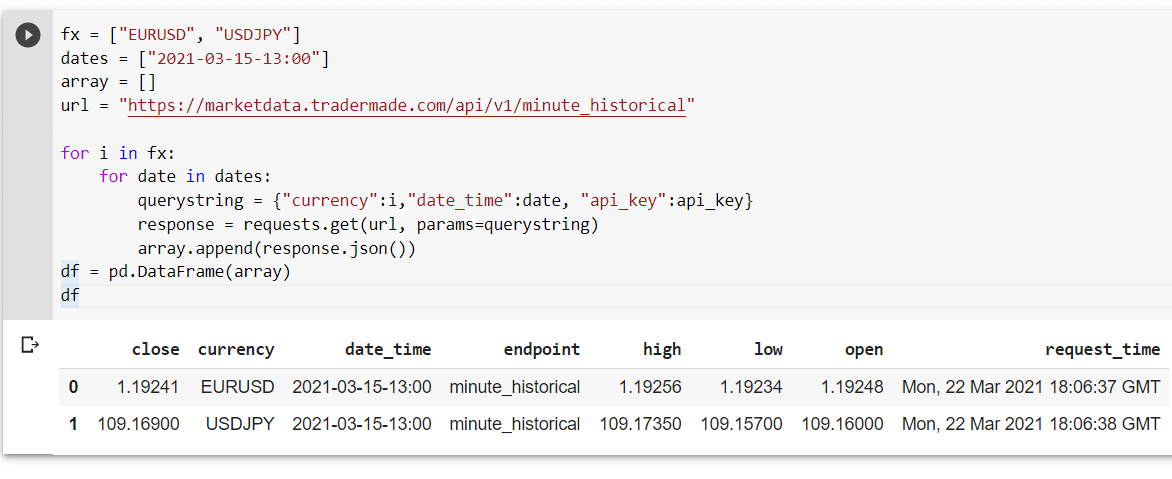1172x479 pixels.
Task: Place cursor on the final 'df' line
Action: click(x=70, y=296)
